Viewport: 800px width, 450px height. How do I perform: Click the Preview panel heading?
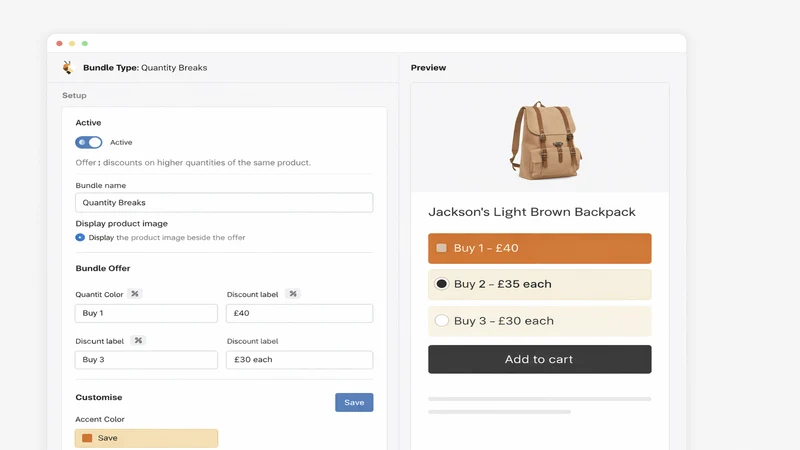pyautogui.click(x=428, y=67)
